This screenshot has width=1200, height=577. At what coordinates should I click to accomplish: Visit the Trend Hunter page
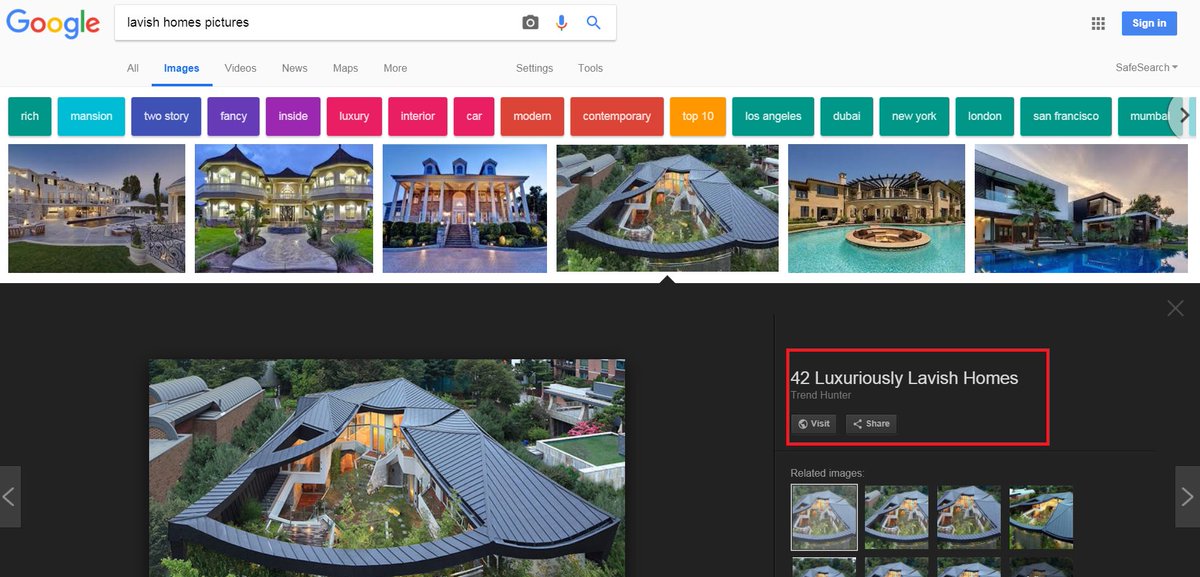pyautogui.click(x=813, y=423)
